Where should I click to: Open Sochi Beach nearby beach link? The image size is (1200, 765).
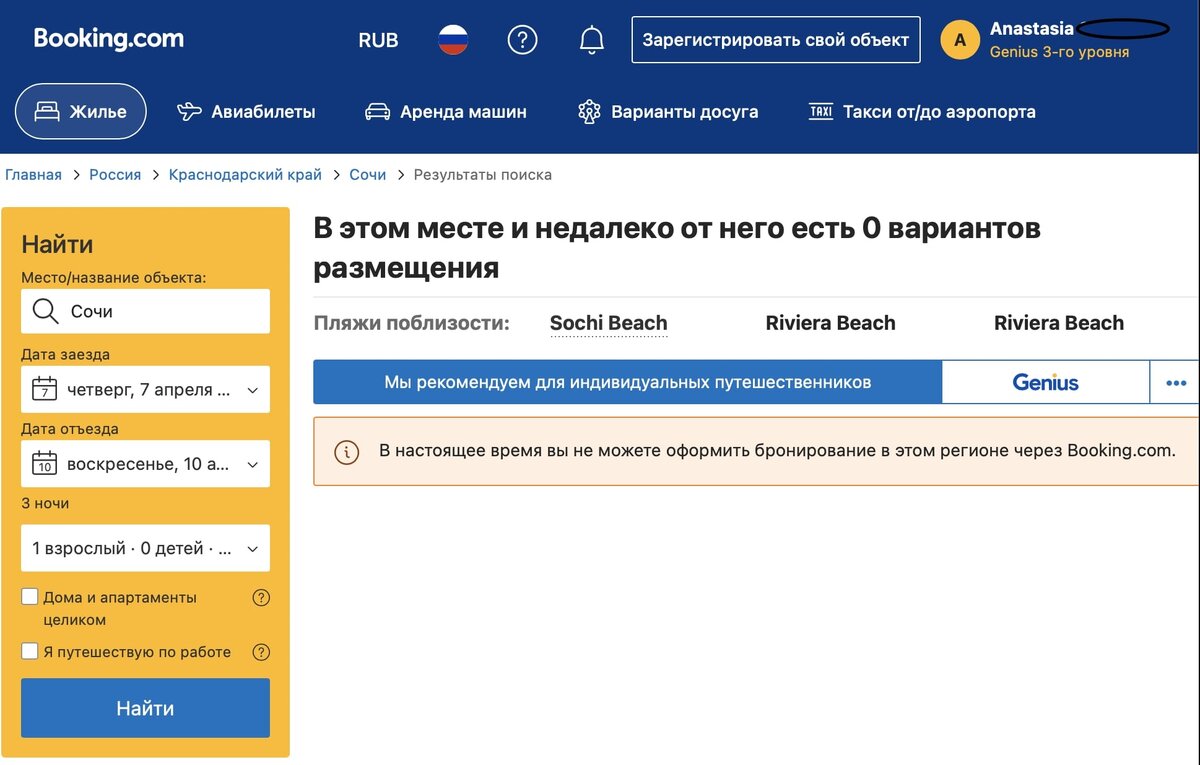click(608, 323)
